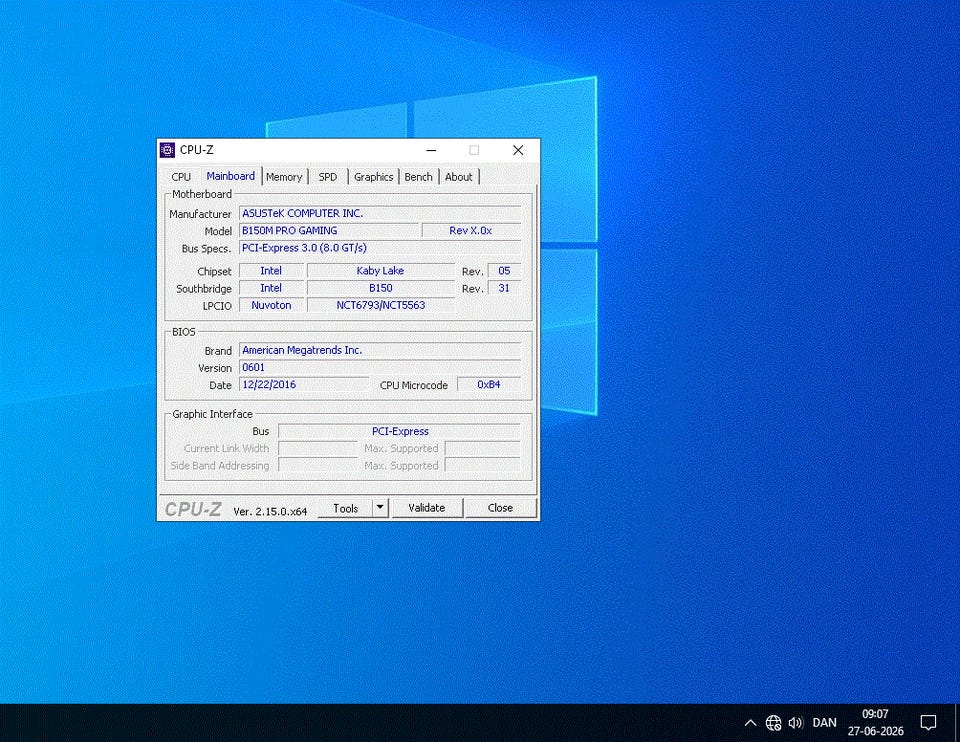Click the model value B150M PRO GAMING
This screenshot has width=960, height=742.
point(329,231)
